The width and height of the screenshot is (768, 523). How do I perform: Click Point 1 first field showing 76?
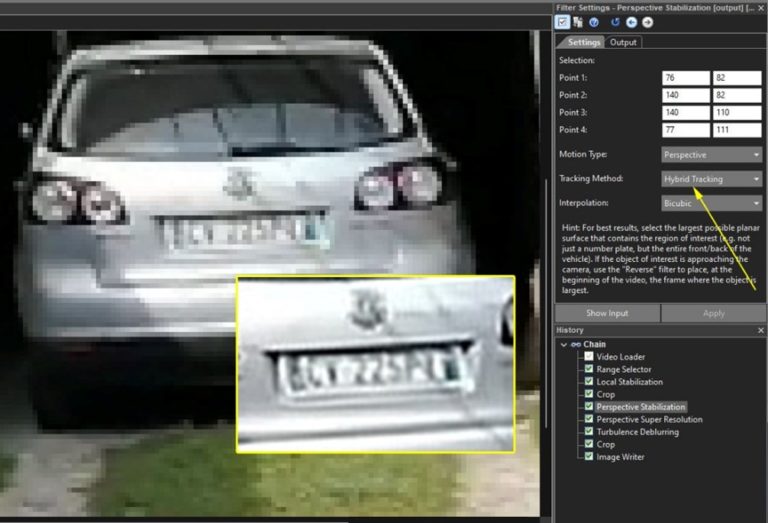click(x=686, y=78)
